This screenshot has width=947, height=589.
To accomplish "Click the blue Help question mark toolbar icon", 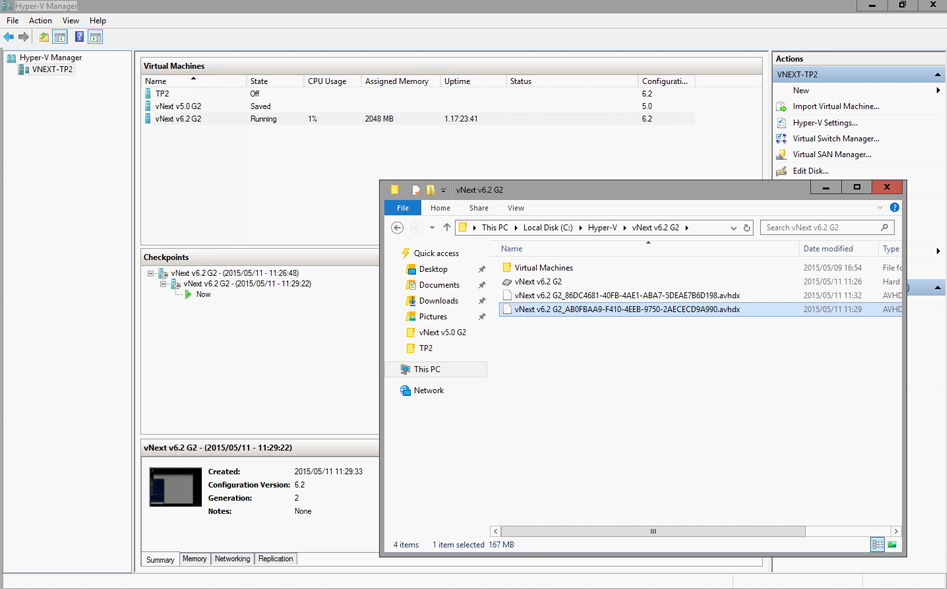I will tap(79, 37).
